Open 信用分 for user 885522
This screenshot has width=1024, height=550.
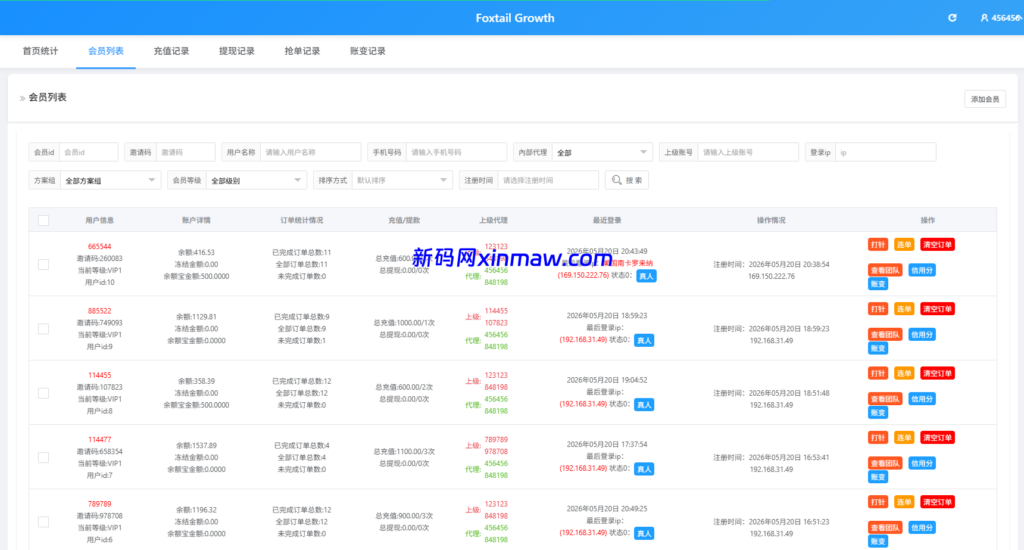921,334
